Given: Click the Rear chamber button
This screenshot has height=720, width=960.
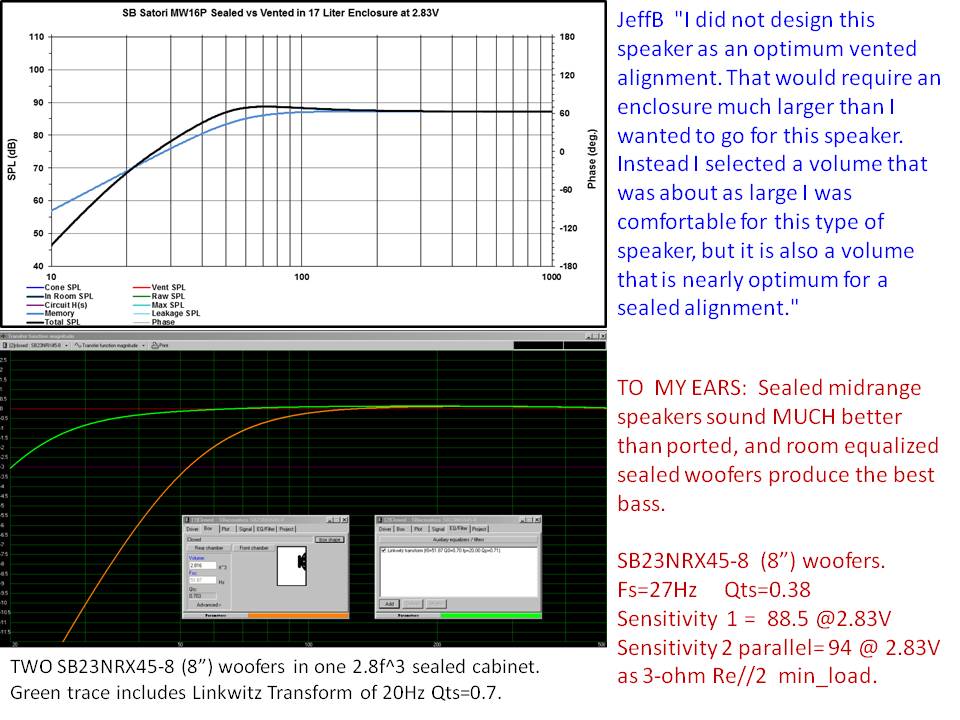Looking at the screenshot, I should coord(209,548).
